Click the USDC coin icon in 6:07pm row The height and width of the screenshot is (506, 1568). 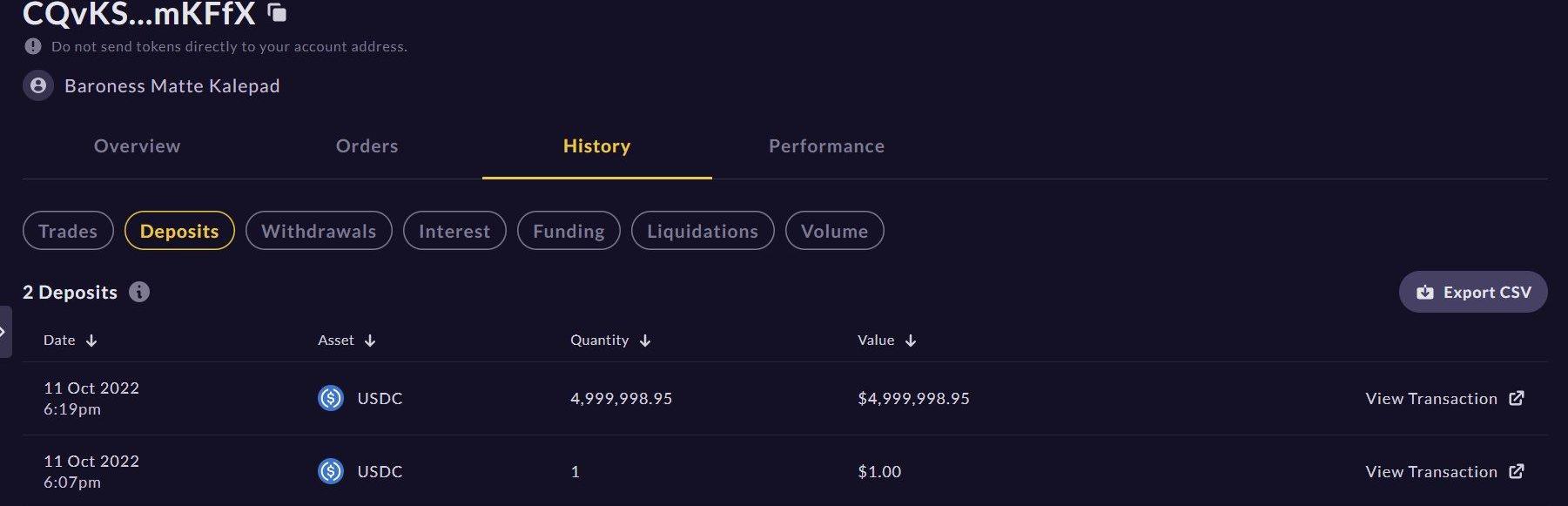tap(331, 471)
